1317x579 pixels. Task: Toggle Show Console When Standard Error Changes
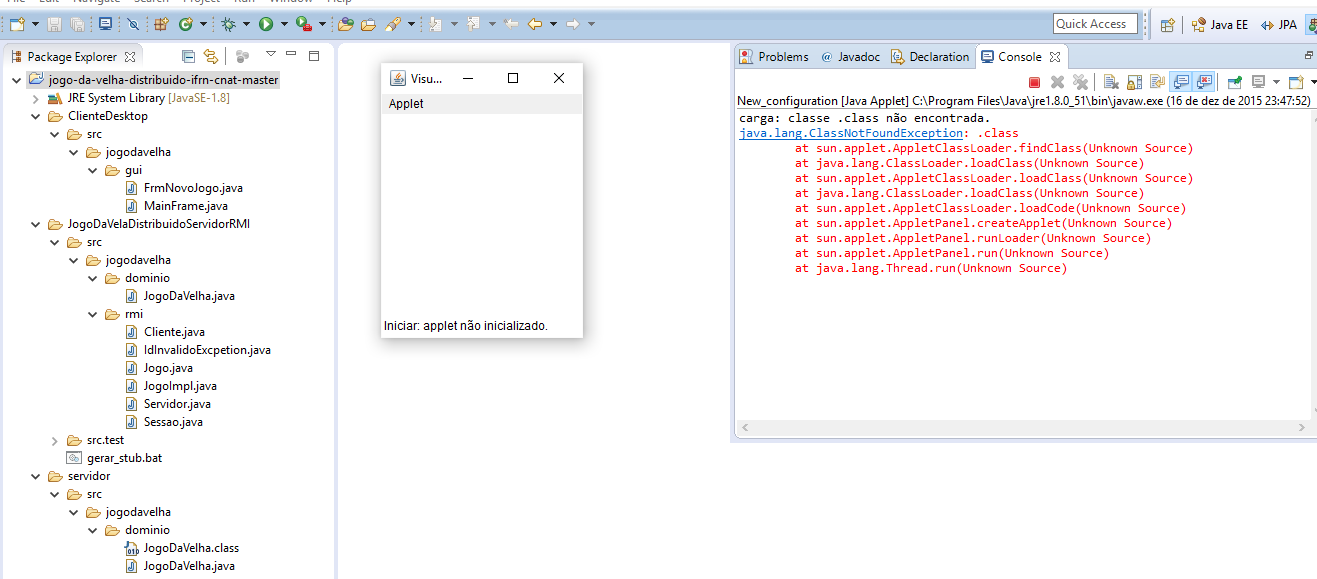1204,82
